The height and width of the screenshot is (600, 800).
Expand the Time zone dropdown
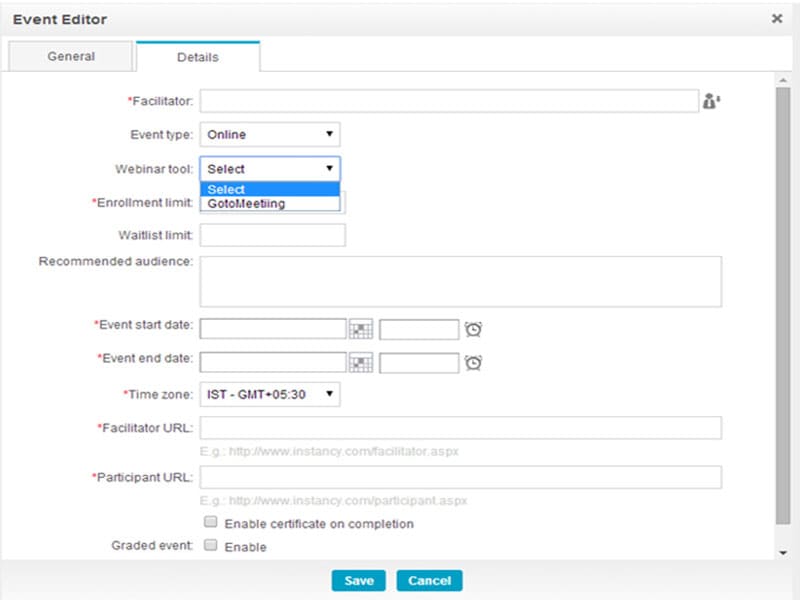(x=270, y=395)
